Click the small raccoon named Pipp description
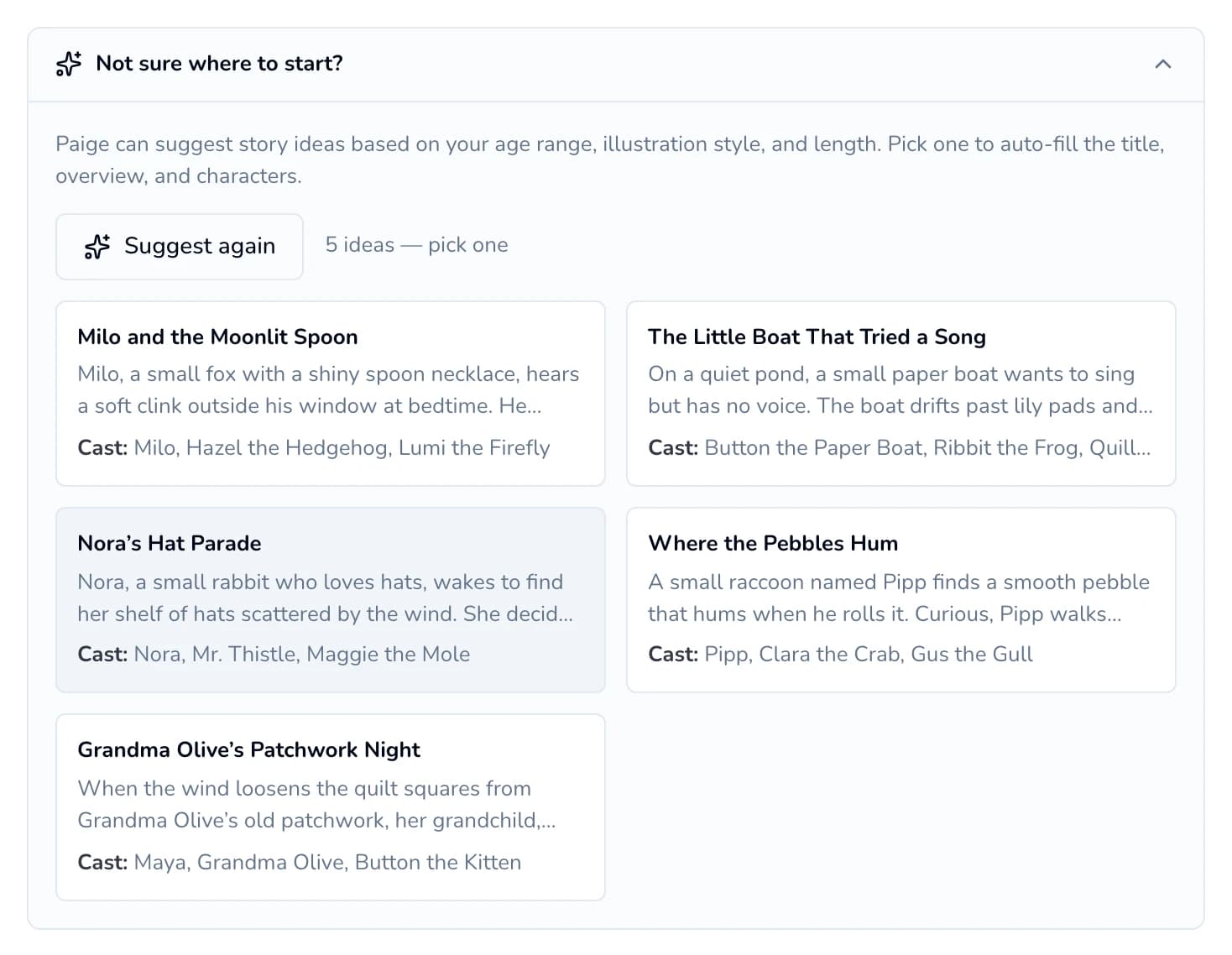Screen dimensions: 1232x955 pos(899,598)
